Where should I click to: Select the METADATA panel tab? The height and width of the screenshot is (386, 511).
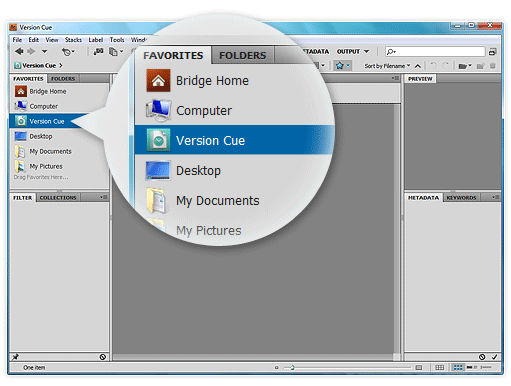[424, 198]
